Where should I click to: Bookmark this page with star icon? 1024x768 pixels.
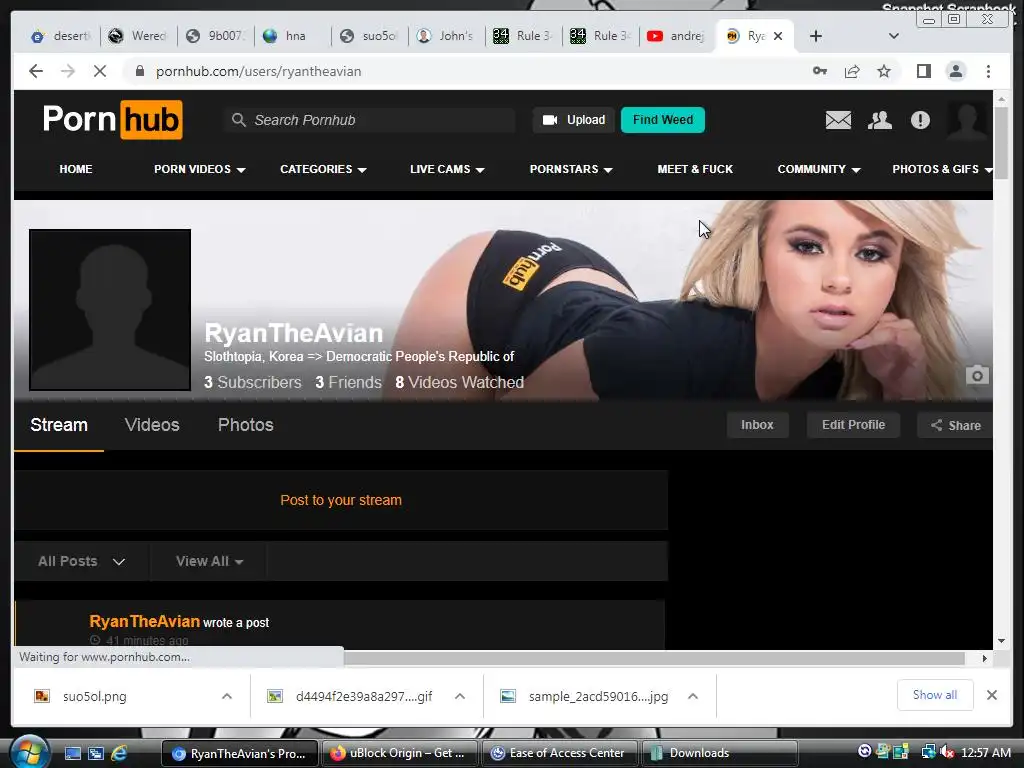click(x=884, y=71)
